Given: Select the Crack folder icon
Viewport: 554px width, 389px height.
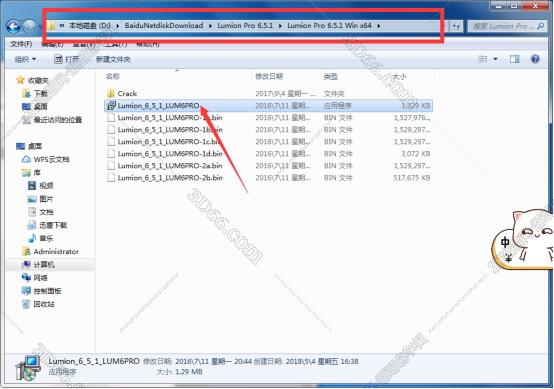Looking at the screenshot, I should pos(111,93).
